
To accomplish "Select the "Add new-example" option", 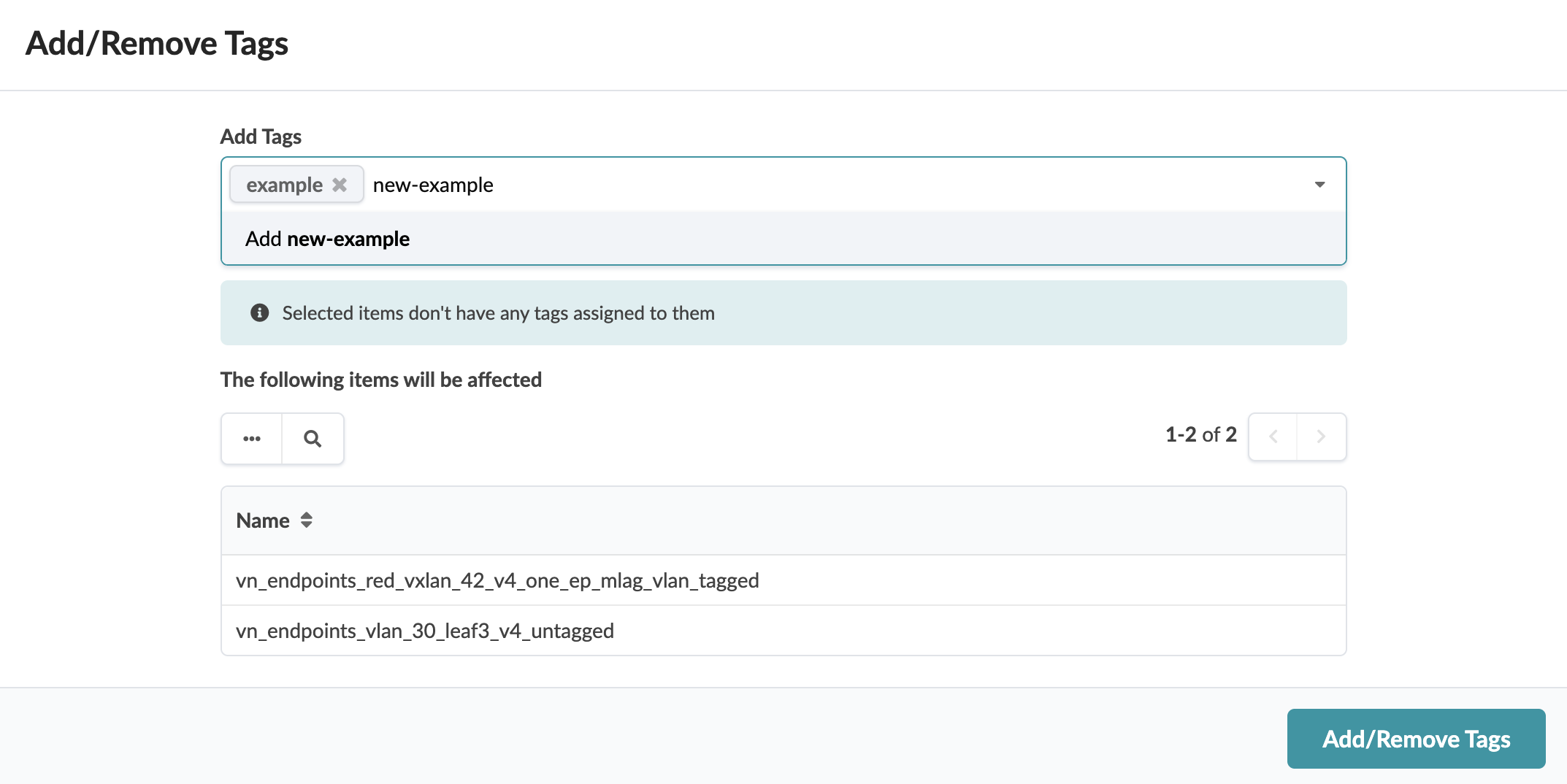I will click(327, 239).
